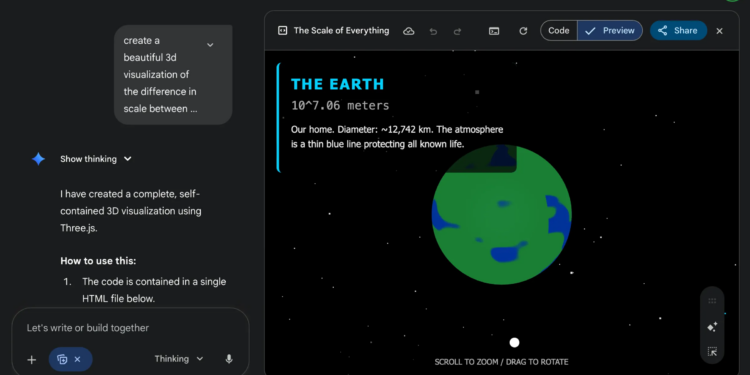Expand the collapsed user prompt
This screenshot has height=375, width=750.
[210, 45]
